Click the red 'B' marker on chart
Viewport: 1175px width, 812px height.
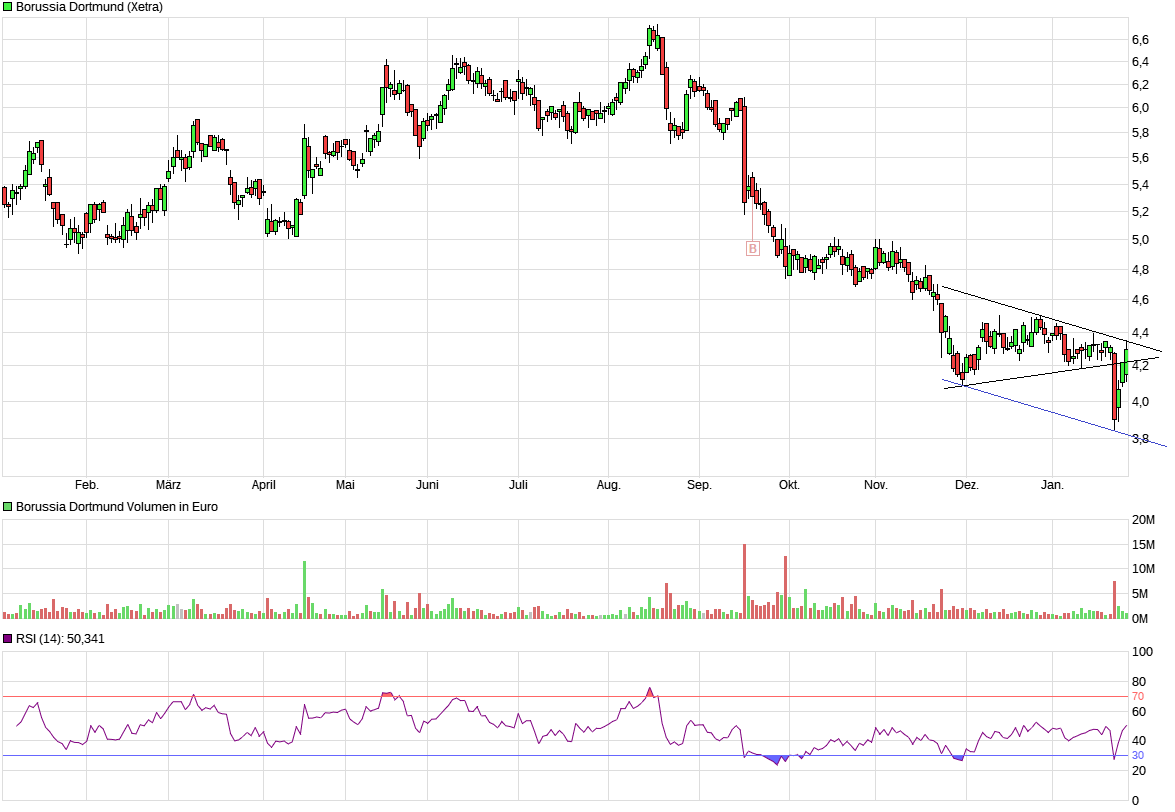752,248
